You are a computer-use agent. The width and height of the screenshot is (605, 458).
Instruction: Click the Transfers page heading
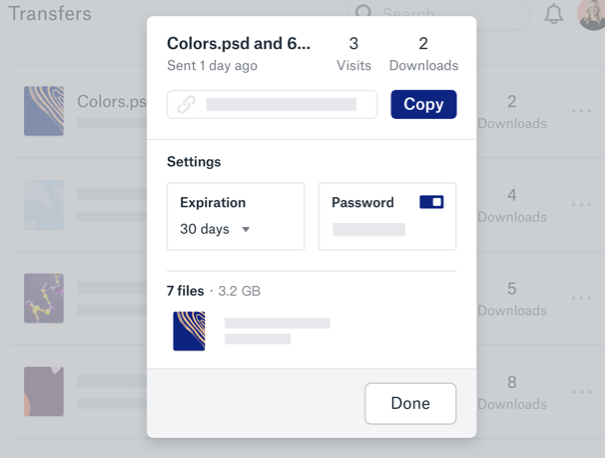50,14
